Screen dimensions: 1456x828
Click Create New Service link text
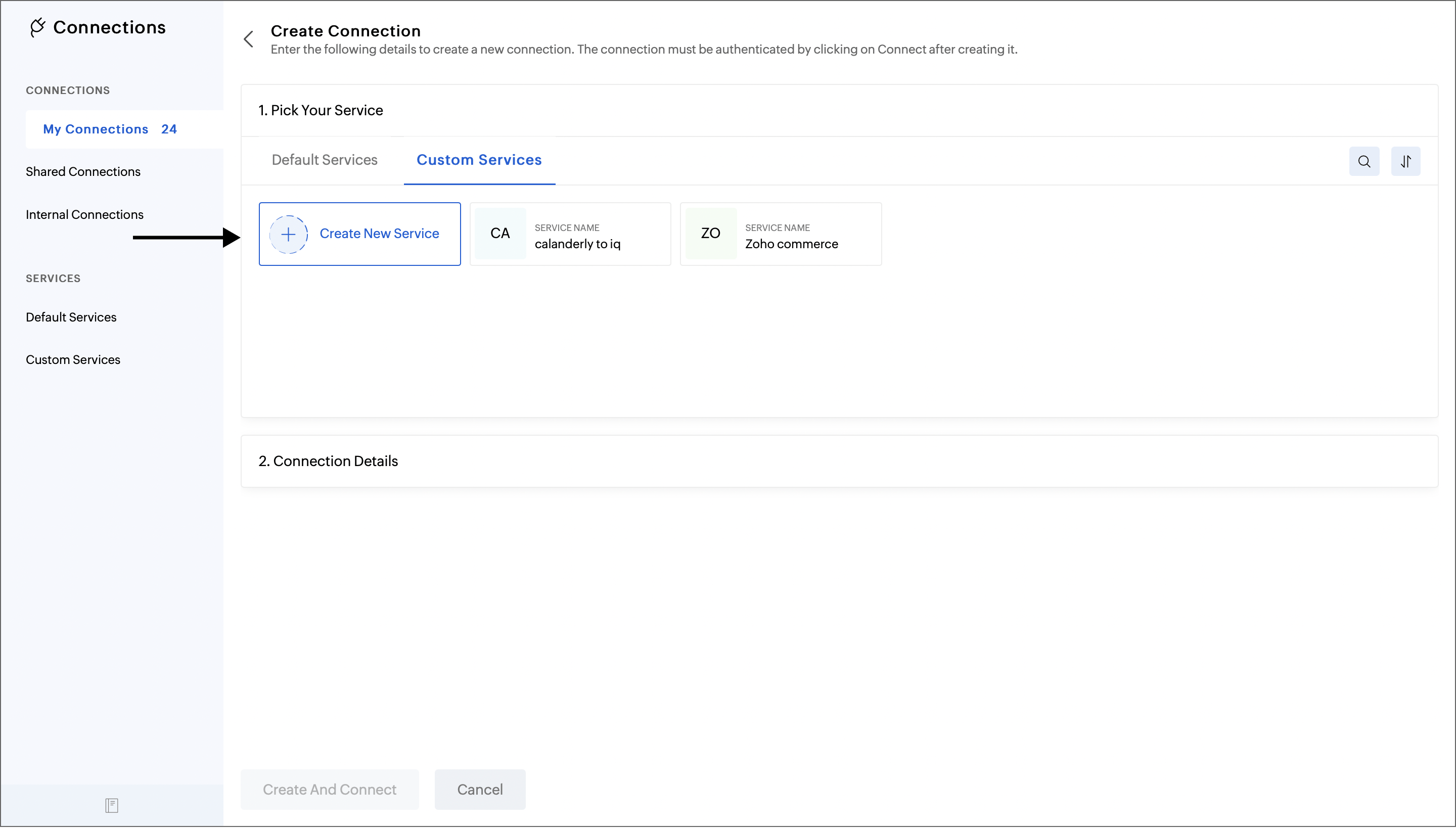379,234
